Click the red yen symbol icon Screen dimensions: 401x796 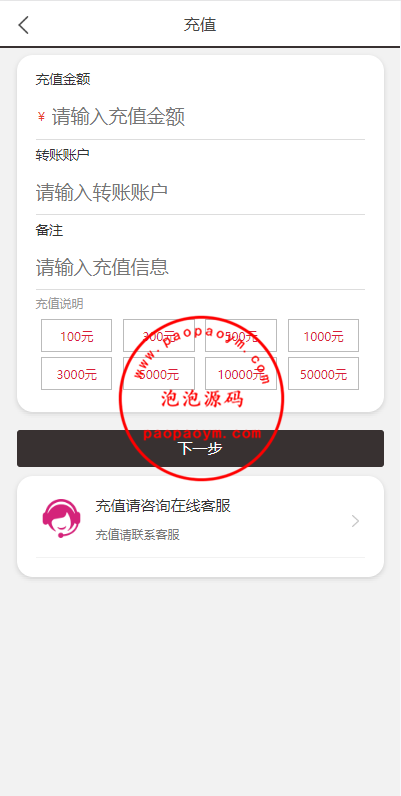41,117
